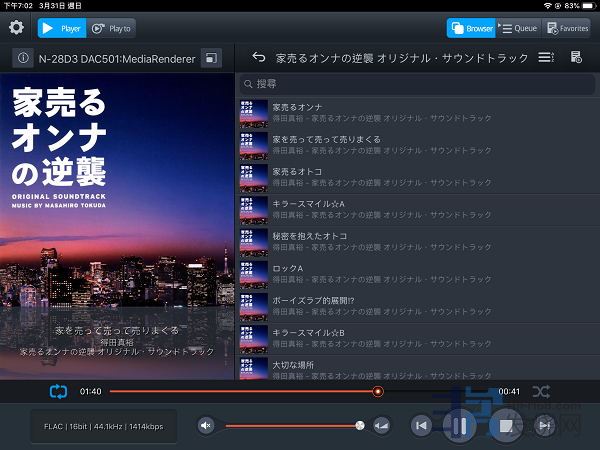
Task: Toggle shuffle playback
Action: click(x=541, y=391)
